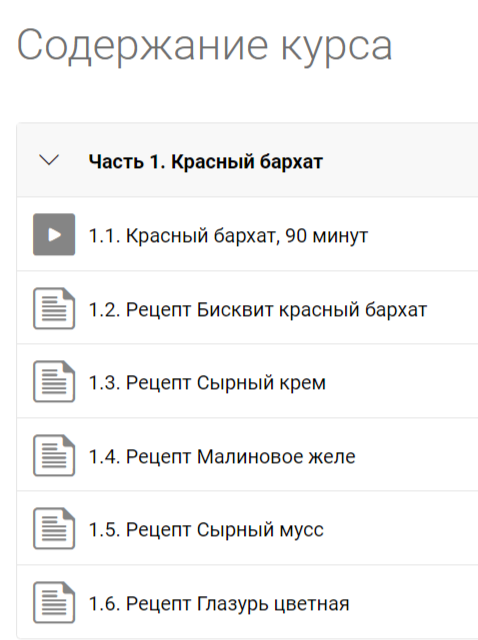The width and height of the screenshot is (478, 640).
Task: Click the Часть 1. Красный бархат title
Action: [206, 162]
